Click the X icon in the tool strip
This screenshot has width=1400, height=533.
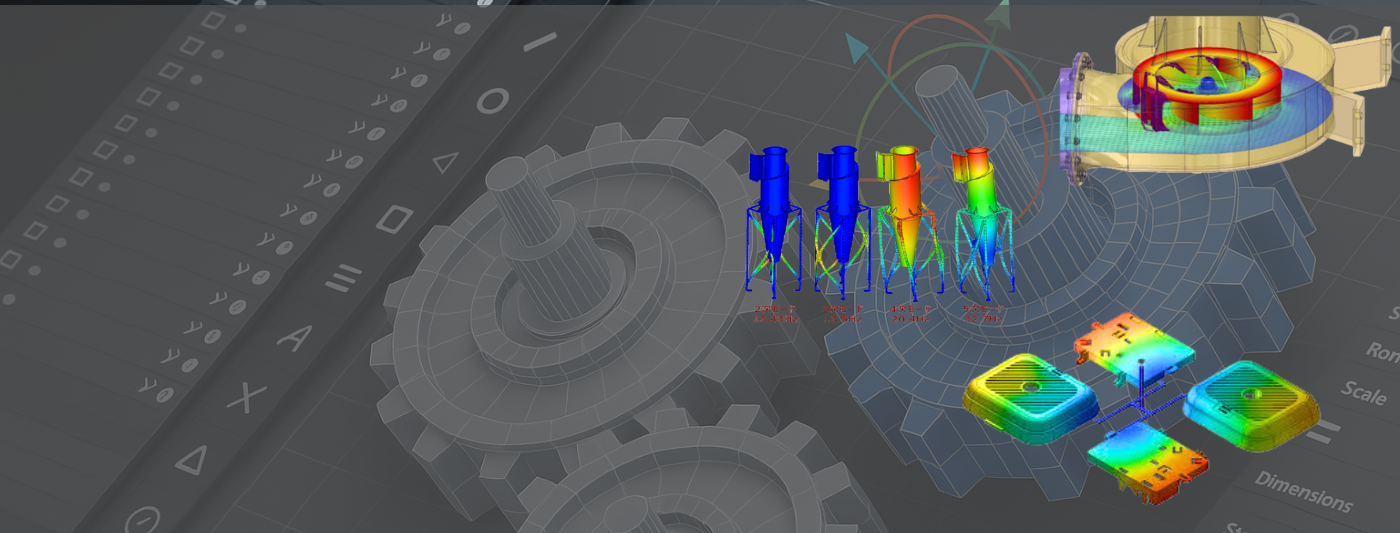(242, 398)
